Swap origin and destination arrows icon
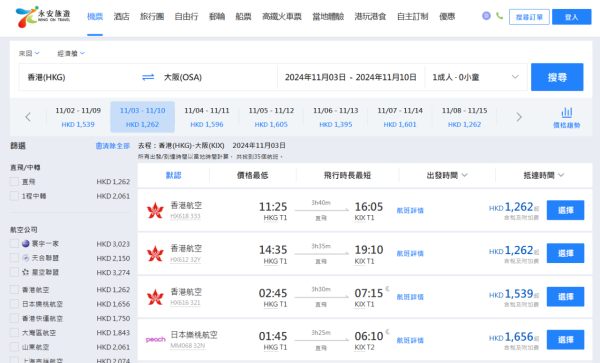 pyautogui.click(x=148, y=77)
